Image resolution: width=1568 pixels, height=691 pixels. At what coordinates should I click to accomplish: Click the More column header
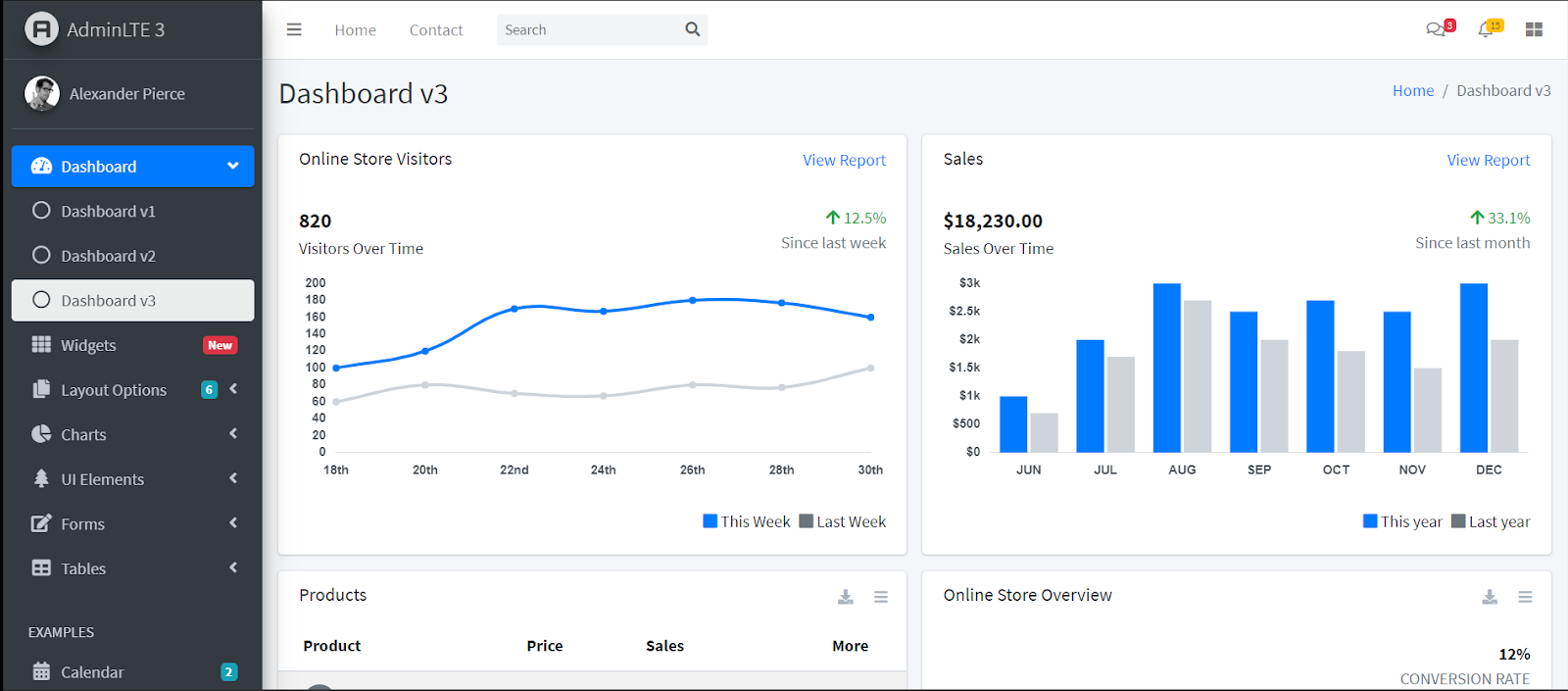pyautogui.click(x=851, y=645)
